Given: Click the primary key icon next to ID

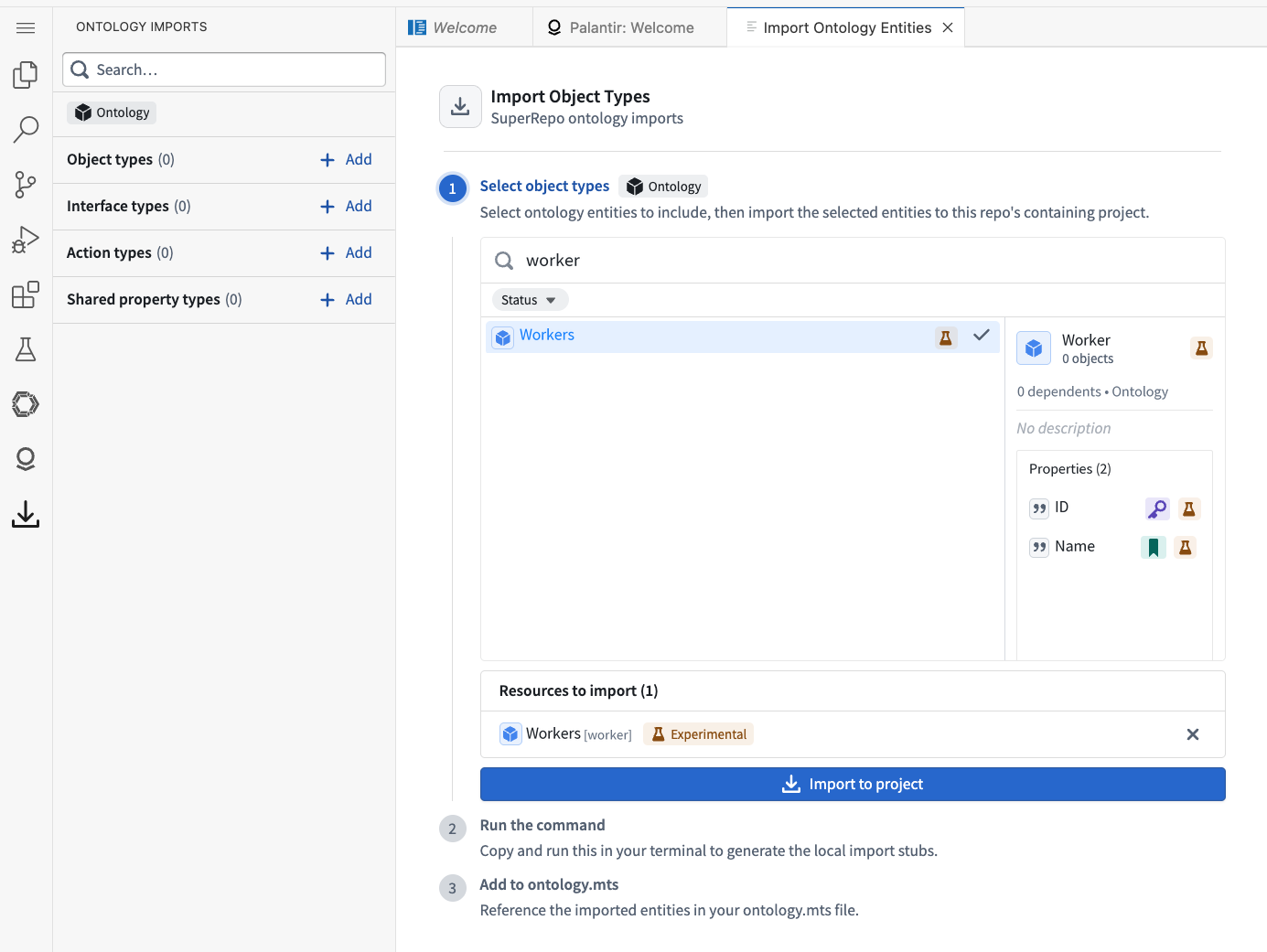Looking at the screenshot, I should (1157, 508).
